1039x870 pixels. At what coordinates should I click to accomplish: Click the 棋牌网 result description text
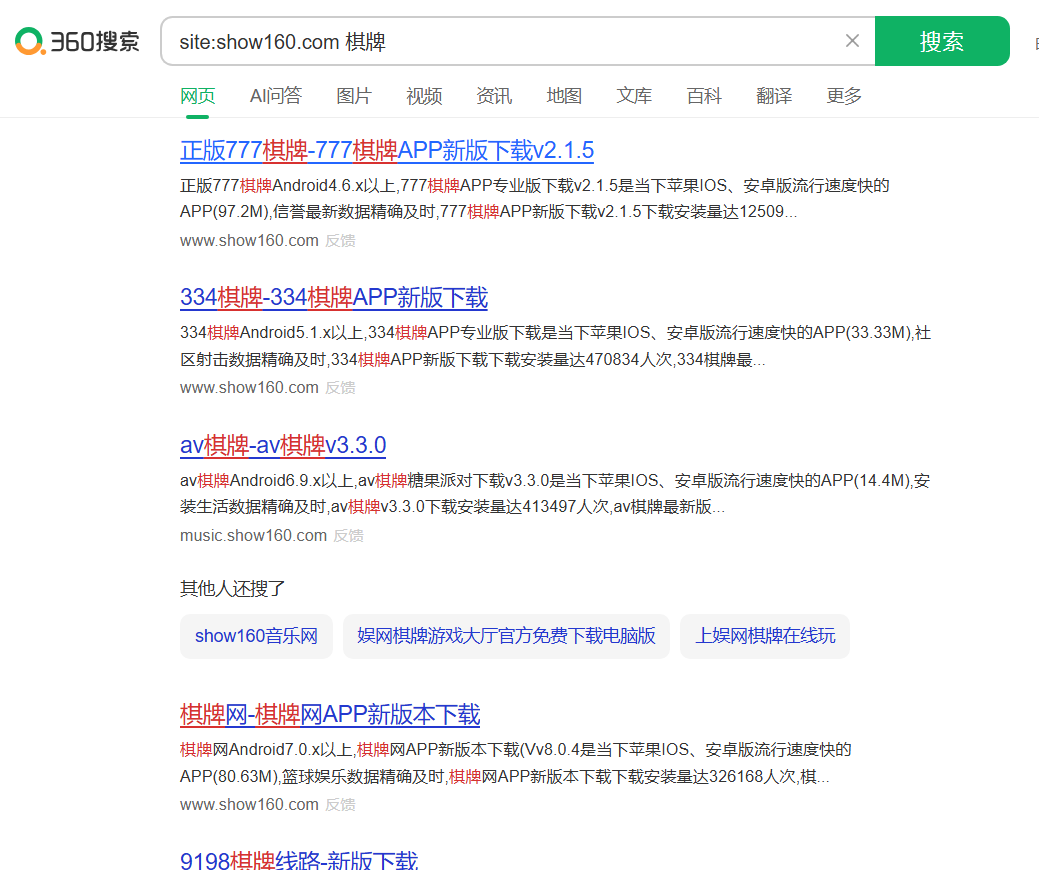pyautogui.click(x=516, y=763)
